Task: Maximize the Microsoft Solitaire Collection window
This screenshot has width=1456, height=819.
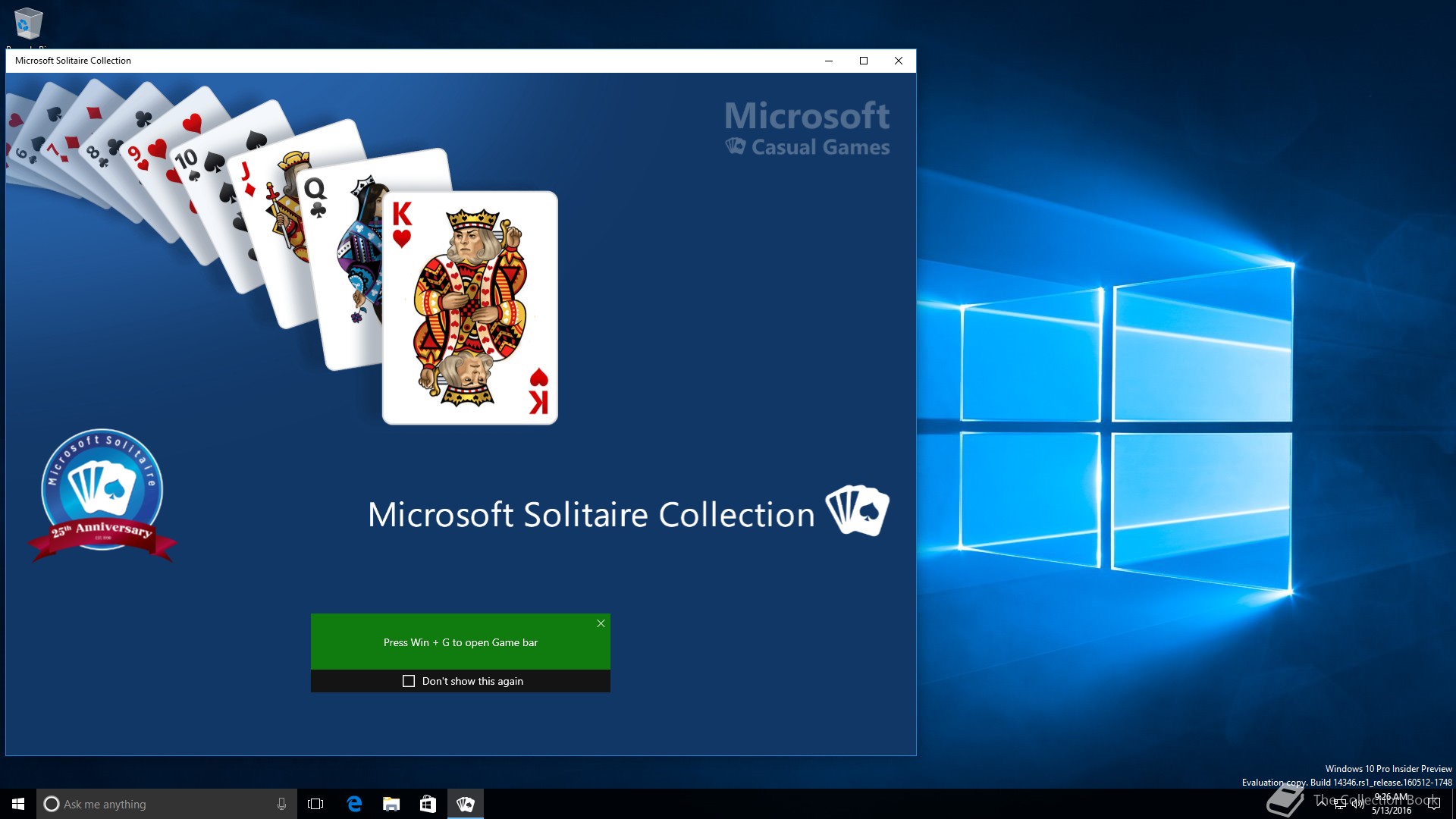Action: (x=864, y=61)
